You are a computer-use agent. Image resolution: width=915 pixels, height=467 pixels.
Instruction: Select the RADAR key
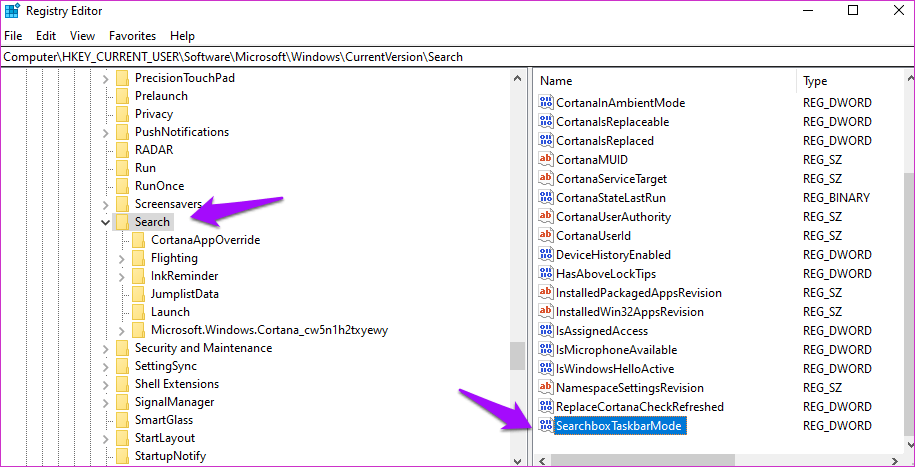click(154, 150)
